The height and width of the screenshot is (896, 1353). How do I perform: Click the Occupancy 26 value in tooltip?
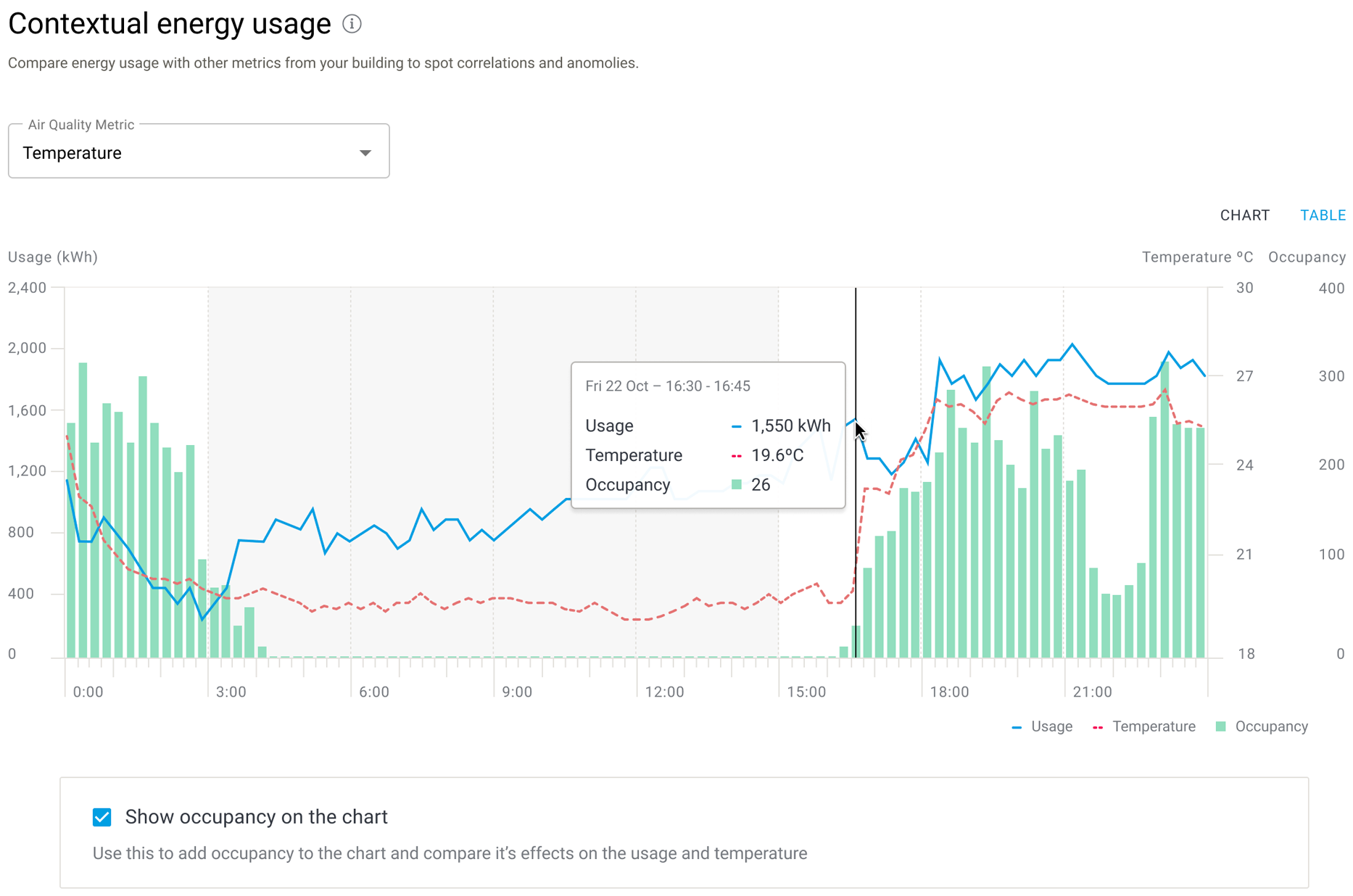tap(761, 485)
